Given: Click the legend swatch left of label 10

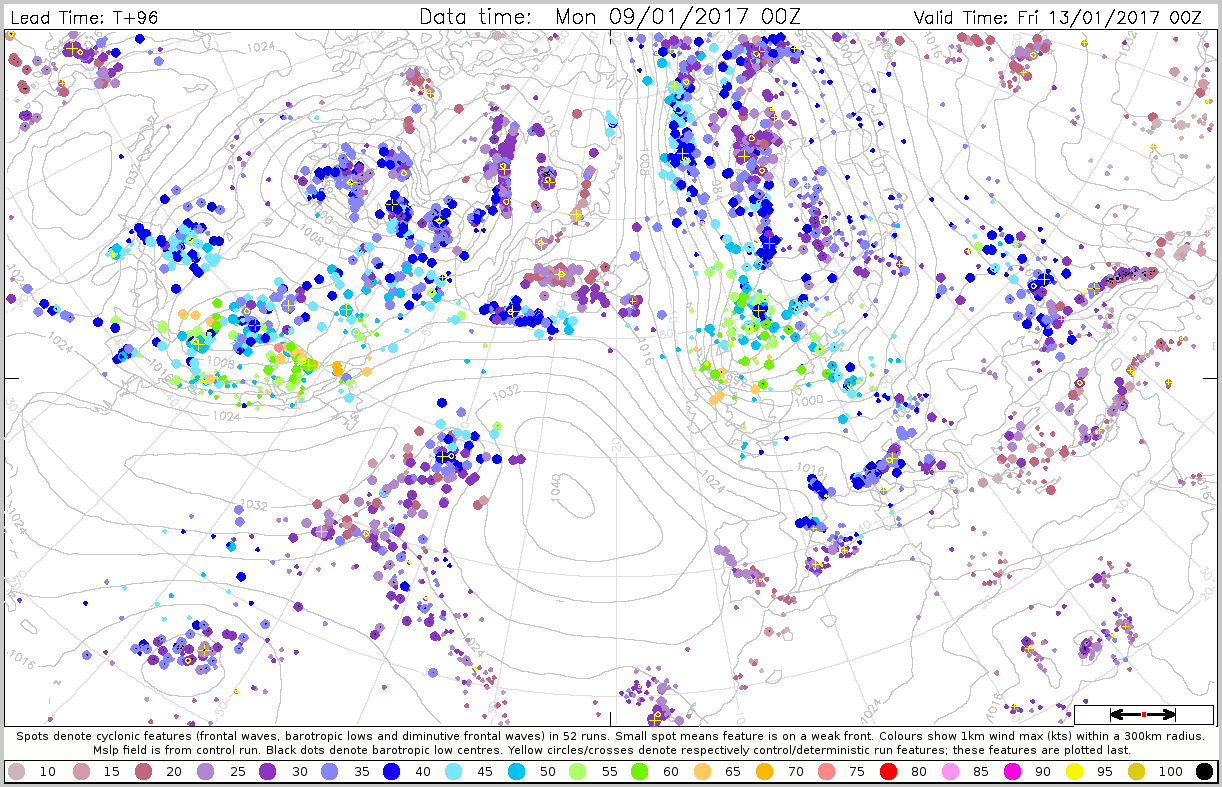Looking at the screenshot, I should 17,771.
